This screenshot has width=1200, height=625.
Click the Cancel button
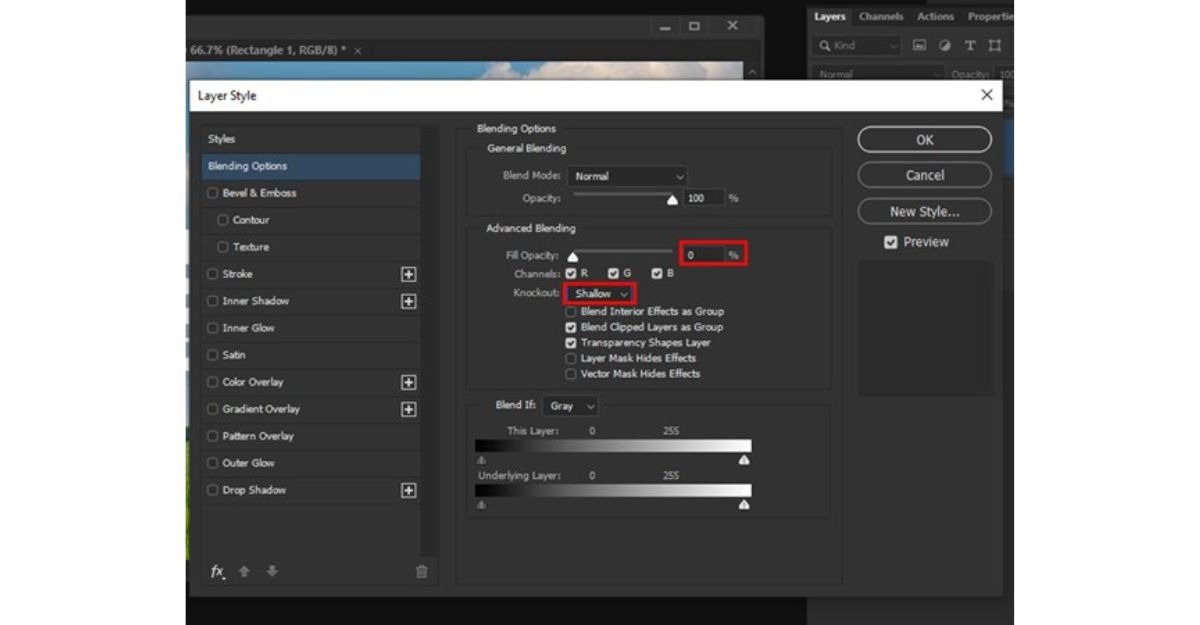[925, 175]
